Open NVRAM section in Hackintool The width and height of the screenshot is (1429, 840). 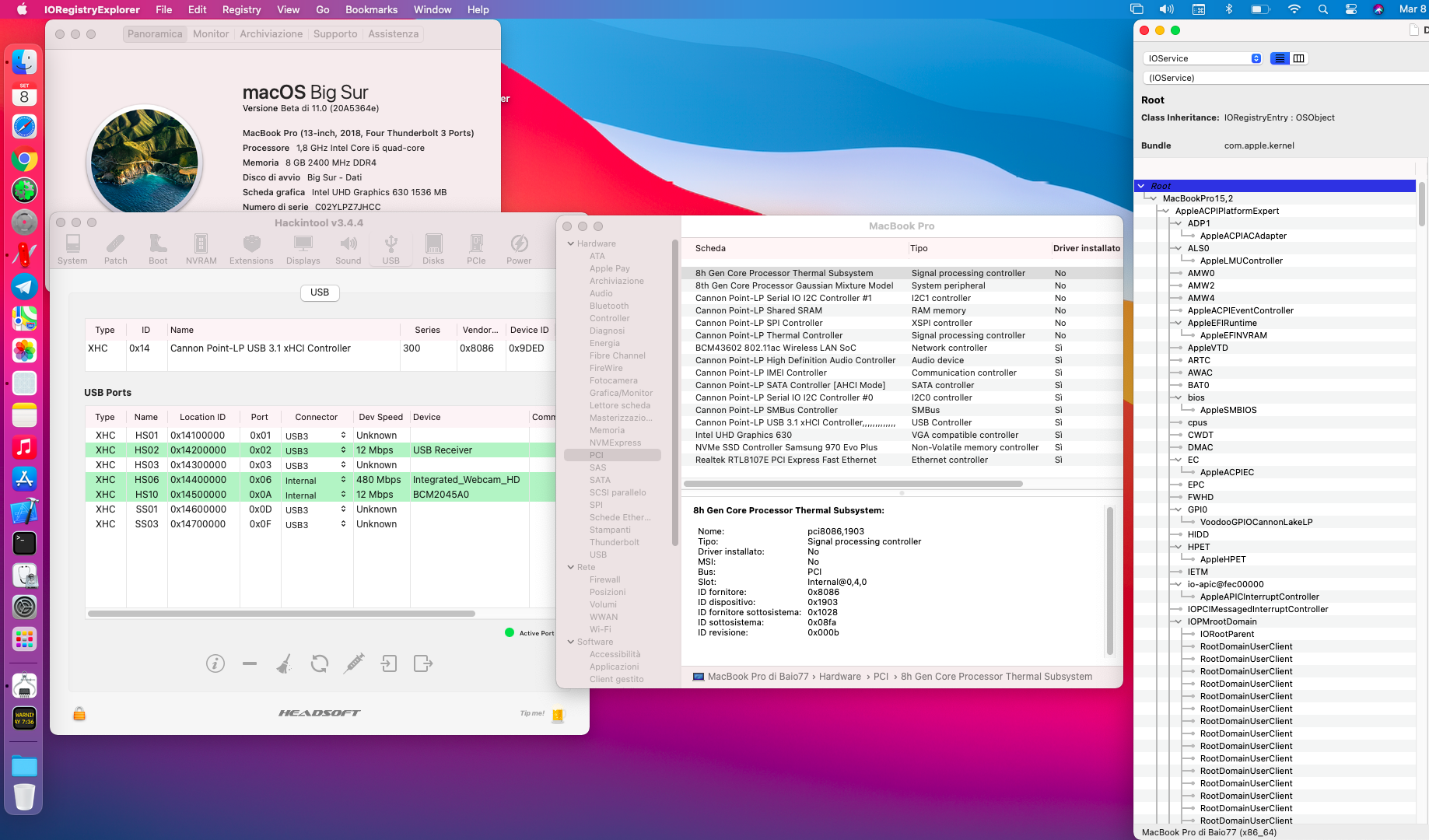pyautogui.click(x=201, y=250)
